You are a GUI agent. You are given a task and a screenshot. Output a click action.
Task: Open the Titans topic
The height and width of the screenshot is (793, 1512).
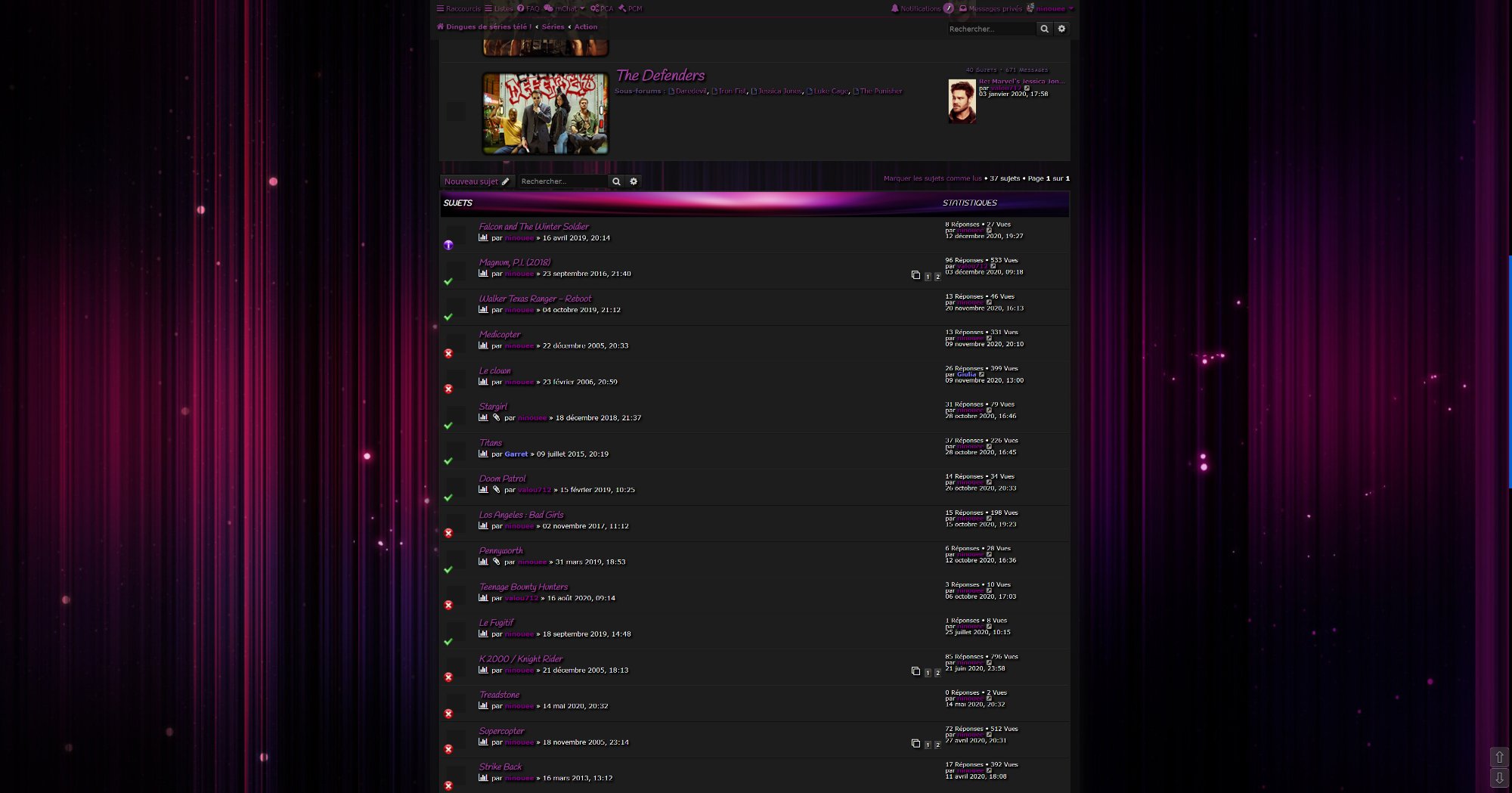pos(491,442)
